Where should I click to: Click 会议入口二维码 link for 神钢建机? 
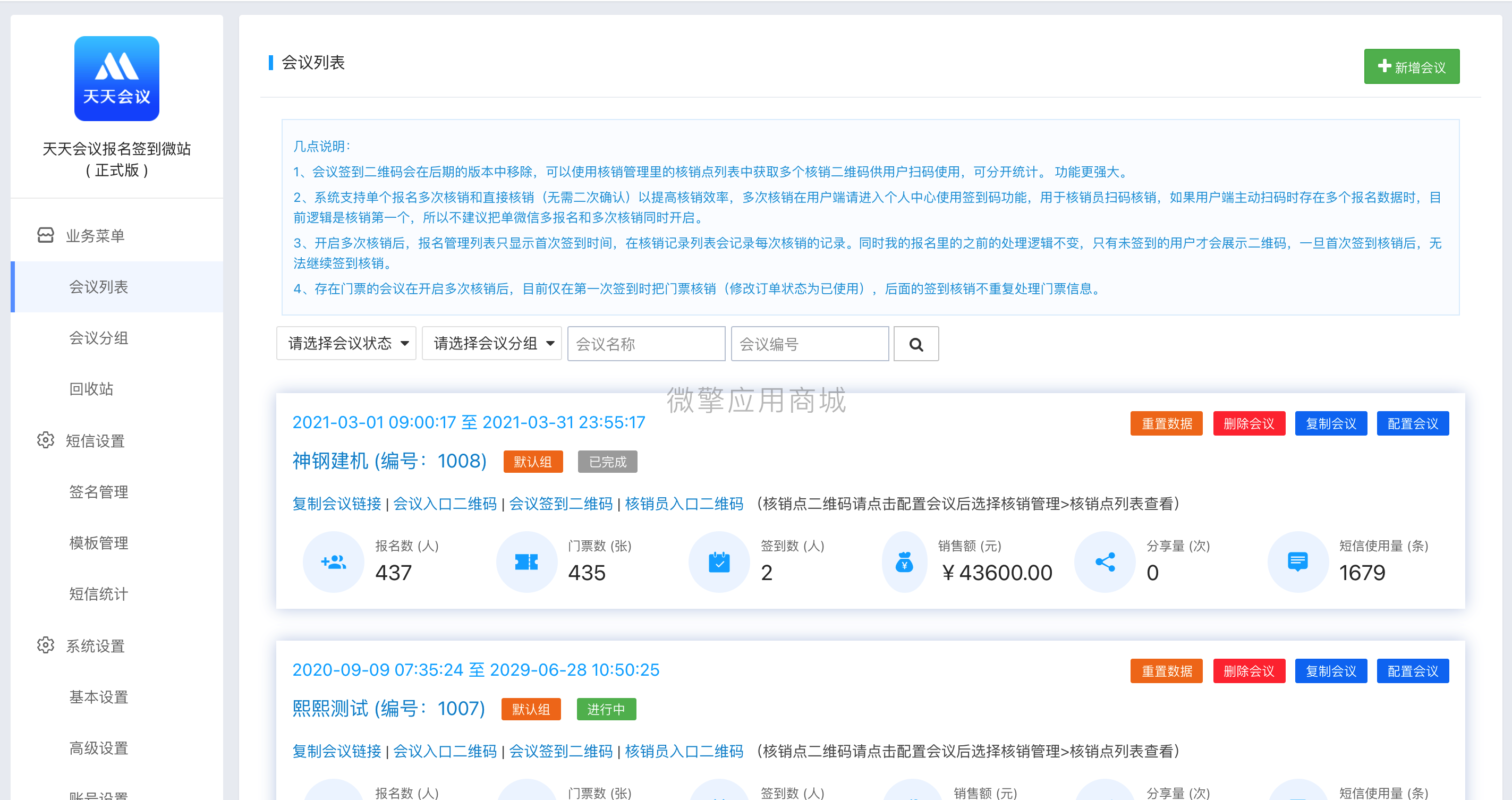tap(445, 504)
